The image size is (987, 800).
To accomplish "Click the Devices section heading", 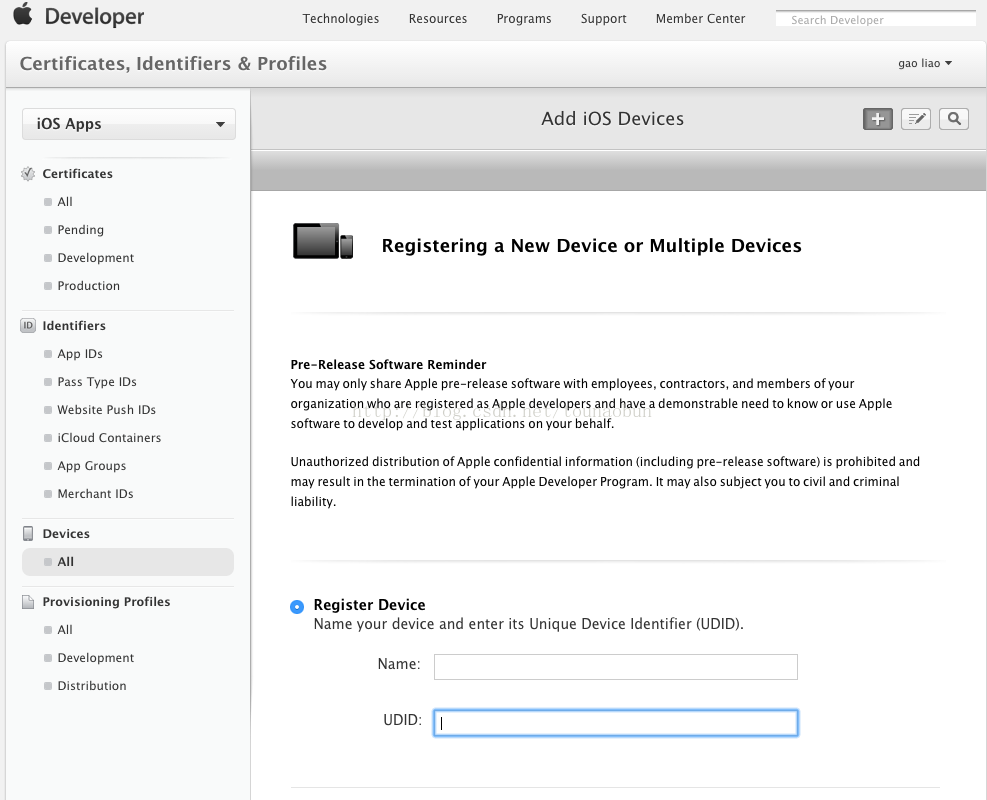I will click(66, 534).
